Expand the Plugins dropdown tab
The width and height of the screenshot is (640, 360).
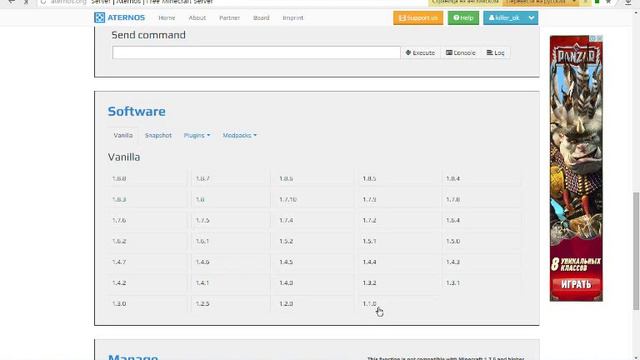tap(197, 135)
